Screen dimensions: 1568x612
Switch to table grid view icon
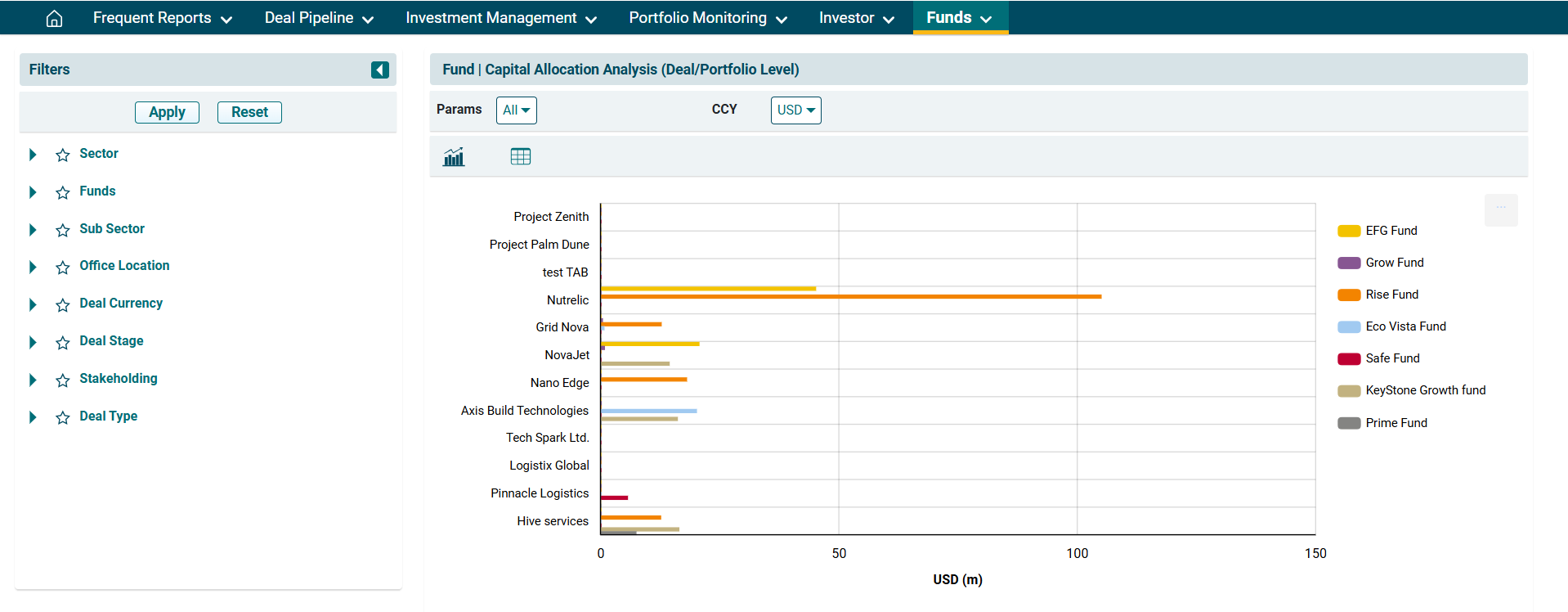[x=520, y=156]
